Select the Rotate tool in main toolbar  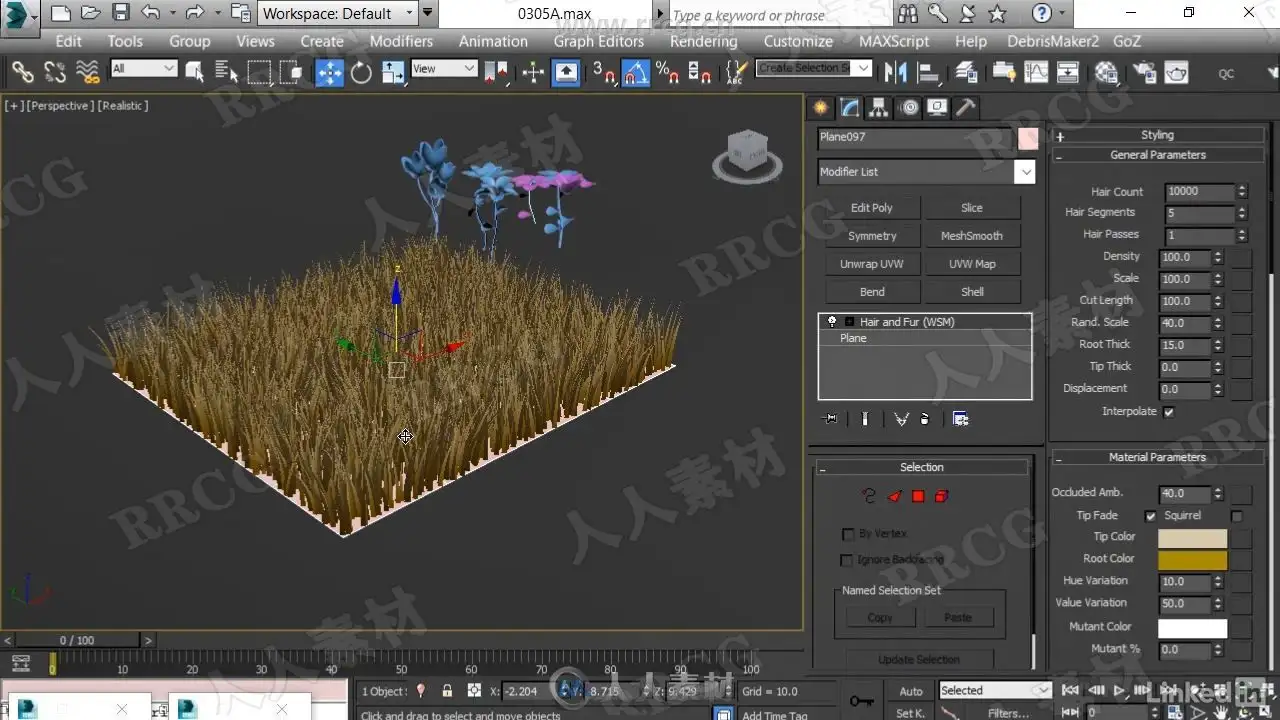(x=361, y=72)
